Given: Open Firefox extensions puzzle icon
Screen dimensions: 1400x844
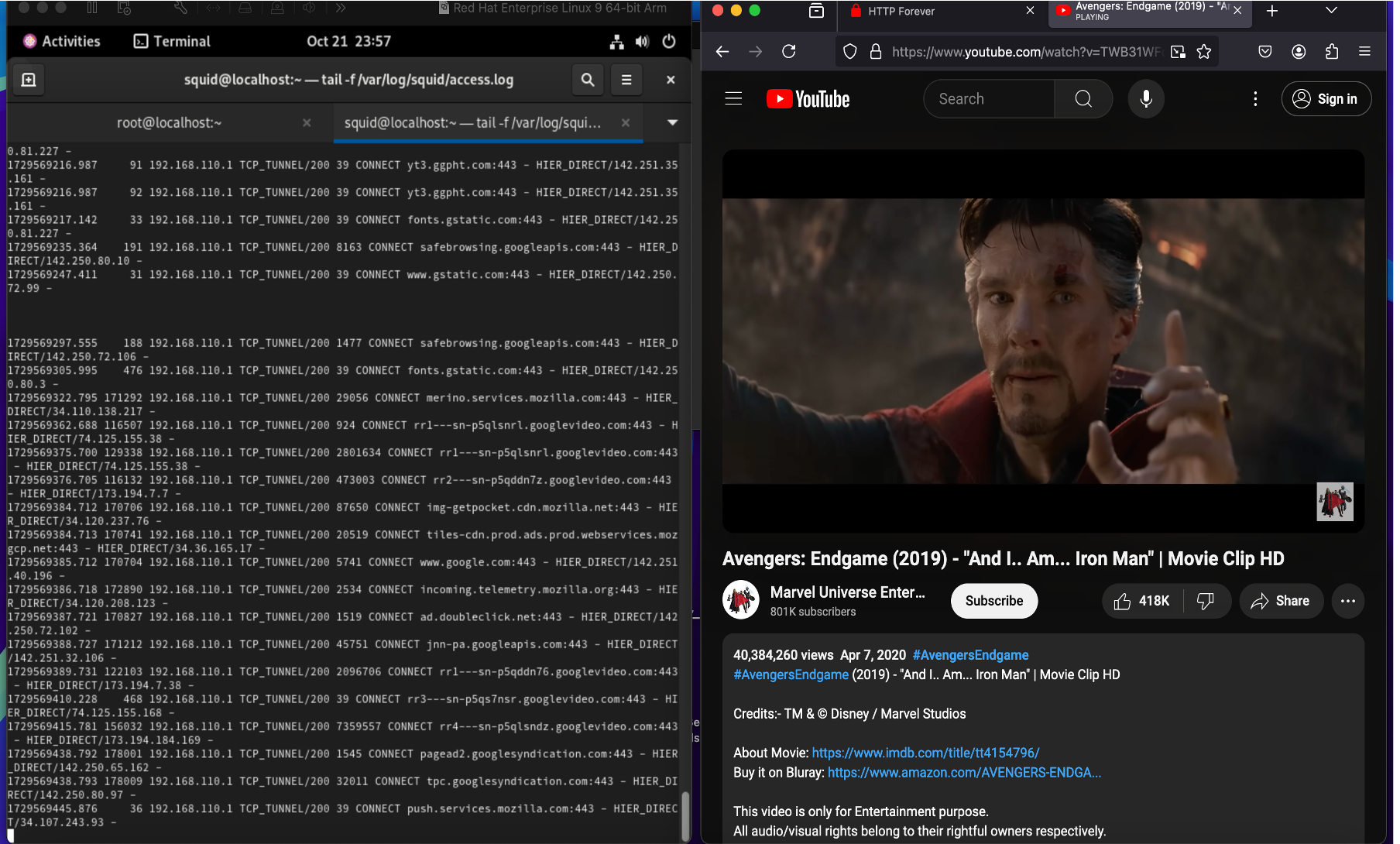Looking at the screenshot, I should pos(1332,52).
